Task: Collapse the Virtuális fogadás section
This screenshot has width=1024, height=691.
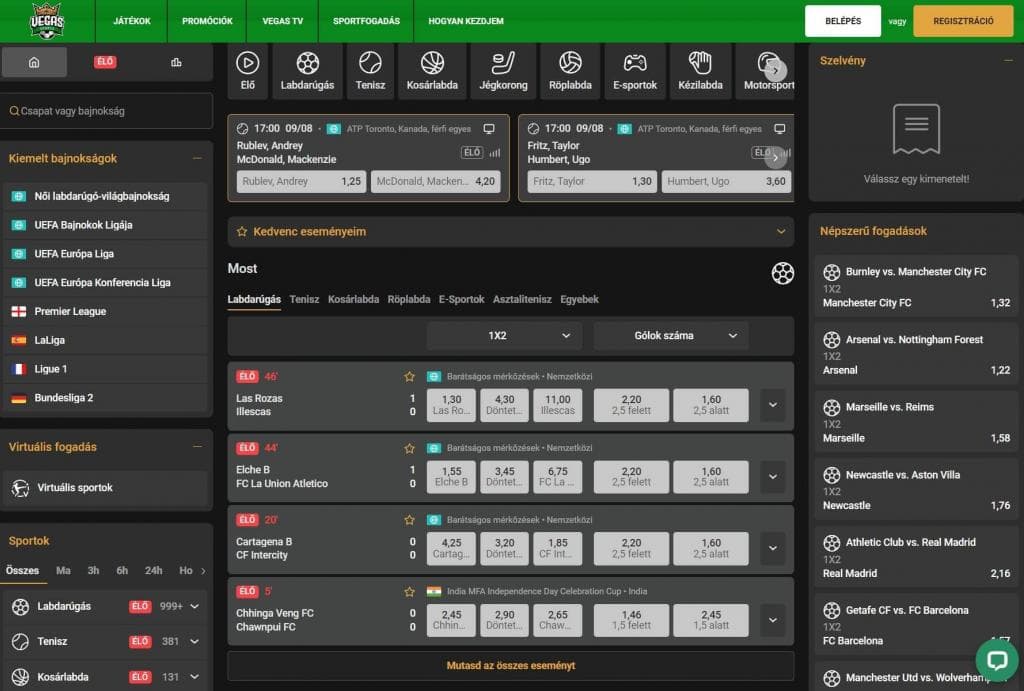Action: [197, 447]
